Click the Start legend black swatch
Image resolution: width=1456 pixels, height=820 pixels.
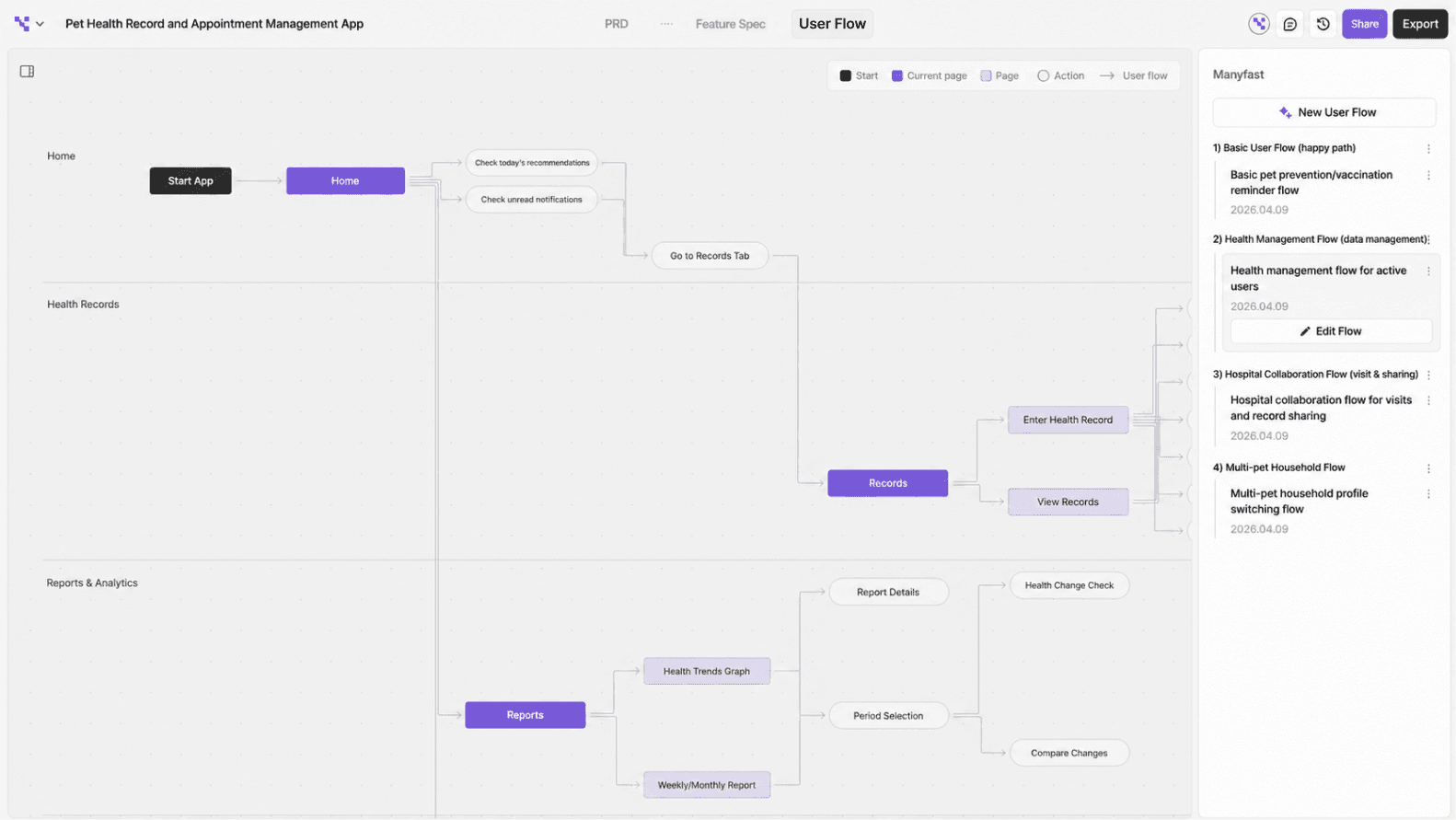[x=845, y=75]
